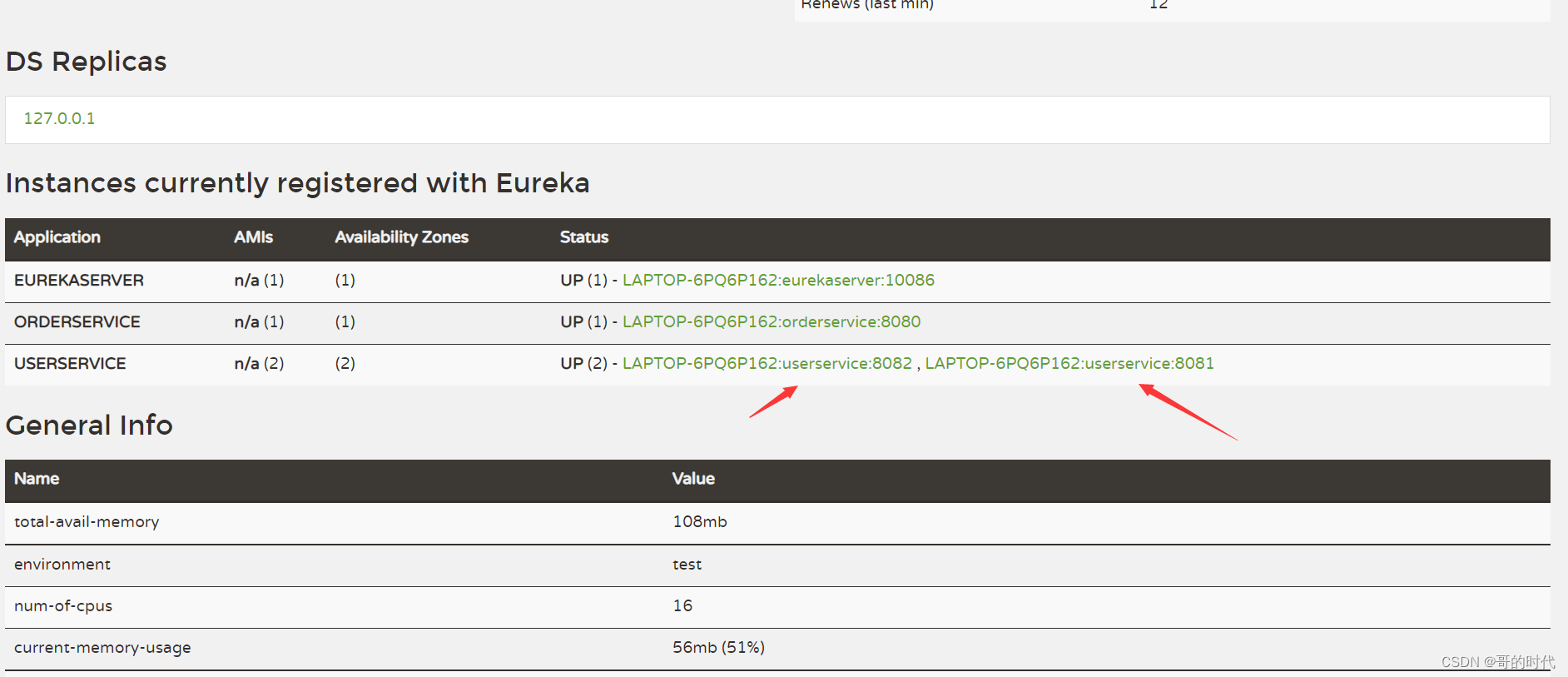The image size is (1568, 677).
Task: Select the num-of-cpus row label
Action: (63, 606)
